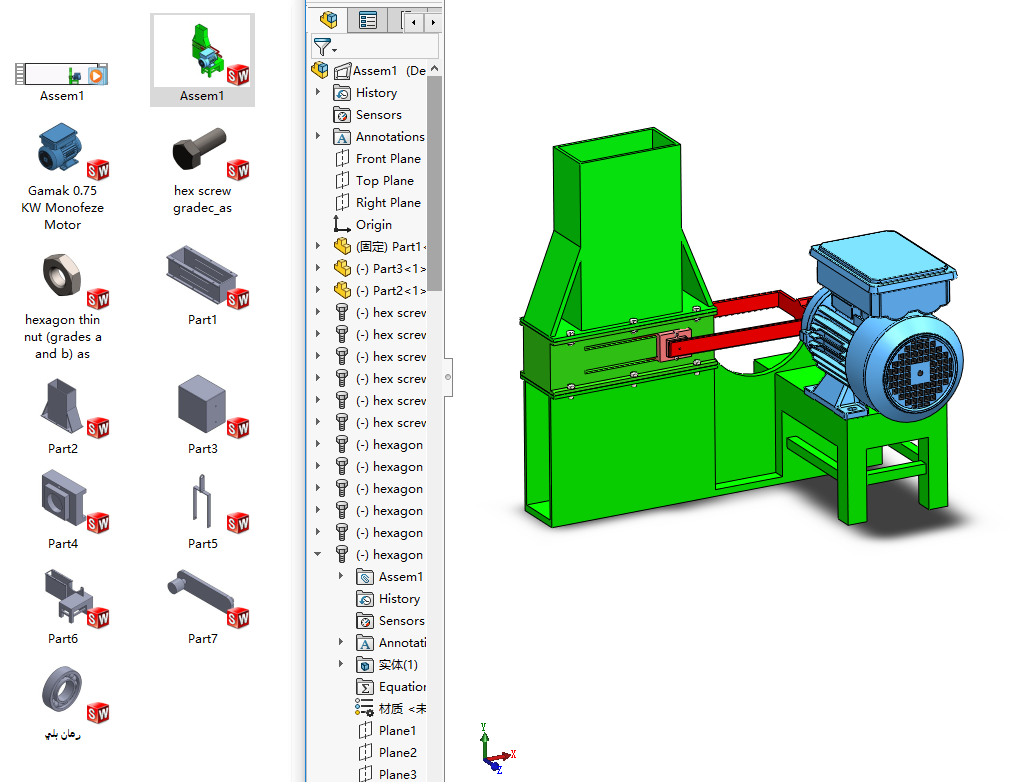1014x782 pixels.
Task: Select the Assem1 animation file thumbnail
Action: (62, 74)
